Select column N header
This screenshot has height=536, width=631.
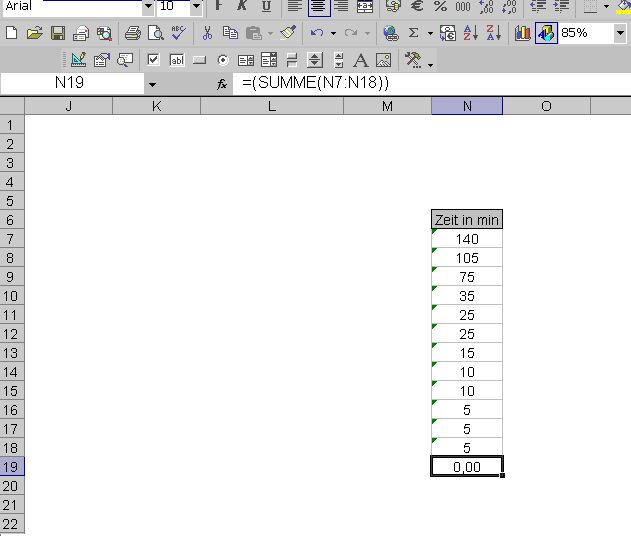tap(467, 106)
